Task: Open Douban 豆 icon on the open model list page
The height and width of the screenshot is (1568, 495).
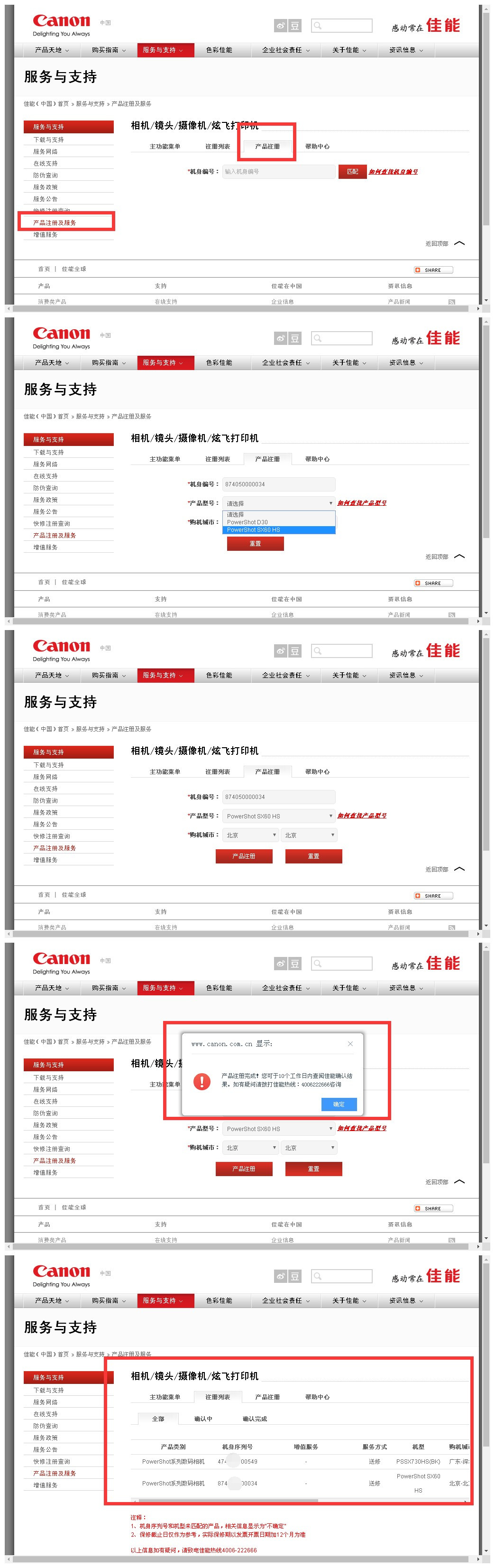Action: [295, 338]
